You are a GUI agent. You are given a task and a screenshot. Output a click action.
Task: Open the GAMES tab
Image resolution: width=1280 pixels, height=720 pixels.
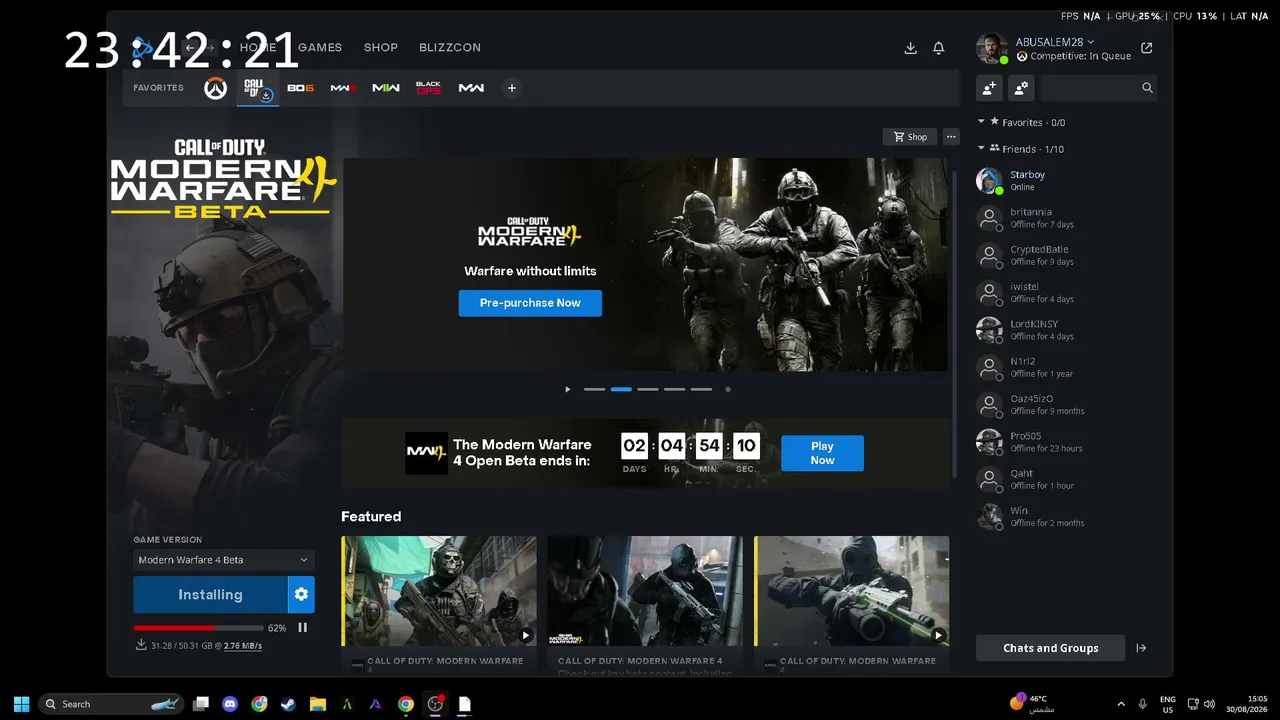(320, 47)
